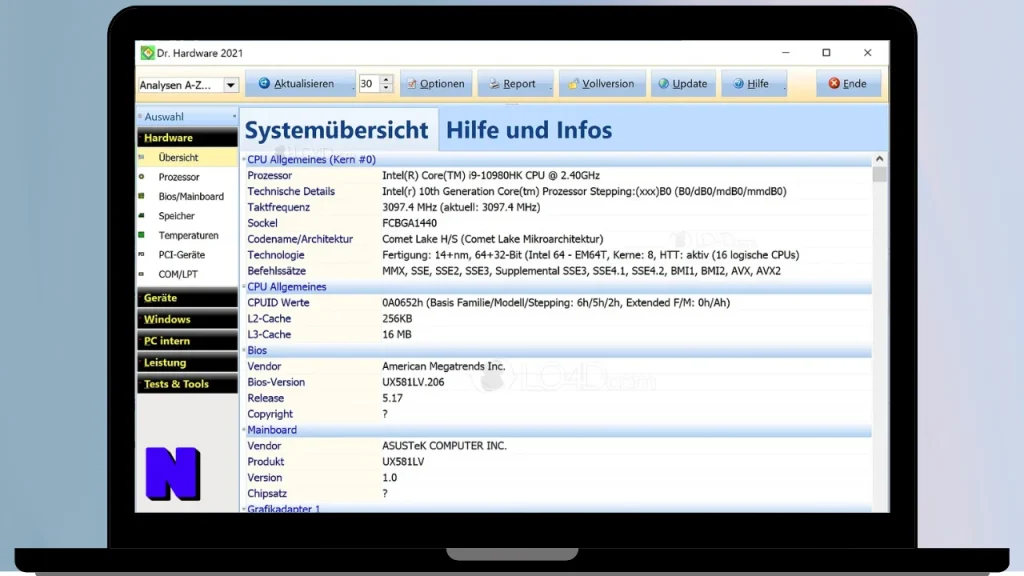Increase the refresh interval with up arrow
This screenshot has height=576, width=1024.
(x=386, y=80)
